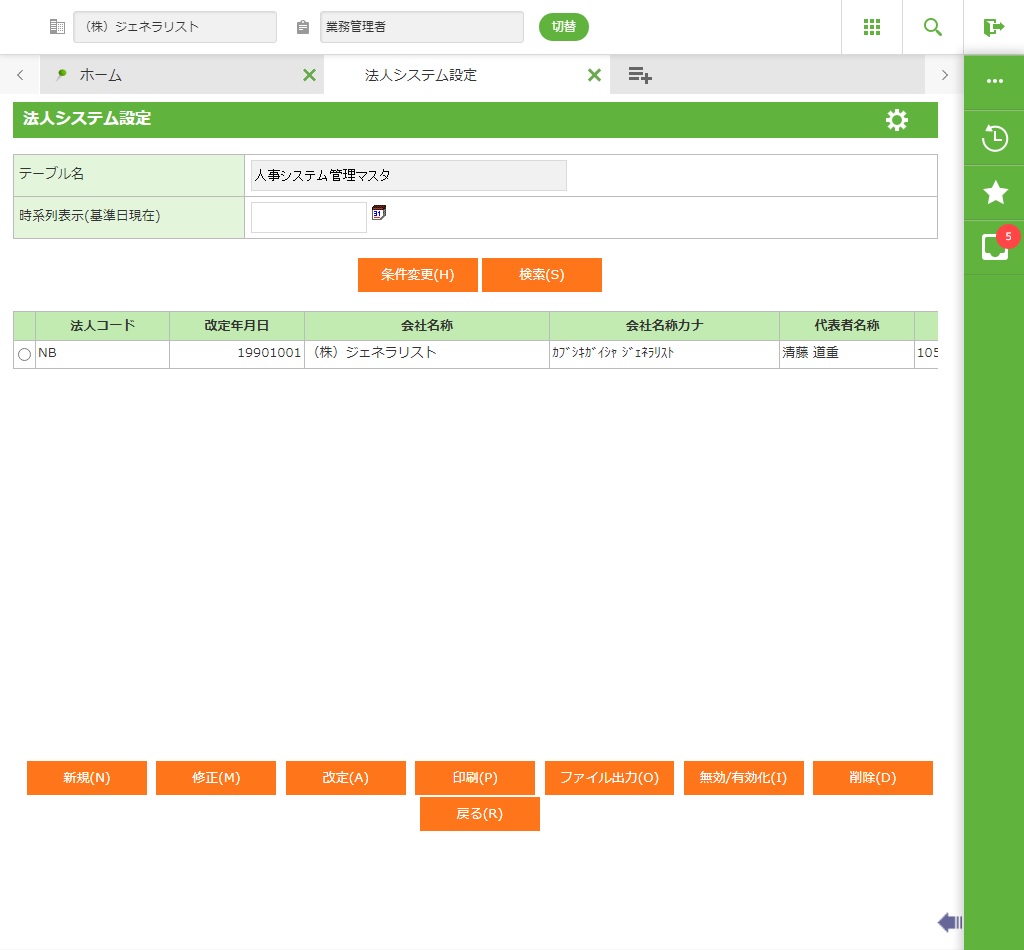Expand the sidebar three-dots menu

coord(994,81)
